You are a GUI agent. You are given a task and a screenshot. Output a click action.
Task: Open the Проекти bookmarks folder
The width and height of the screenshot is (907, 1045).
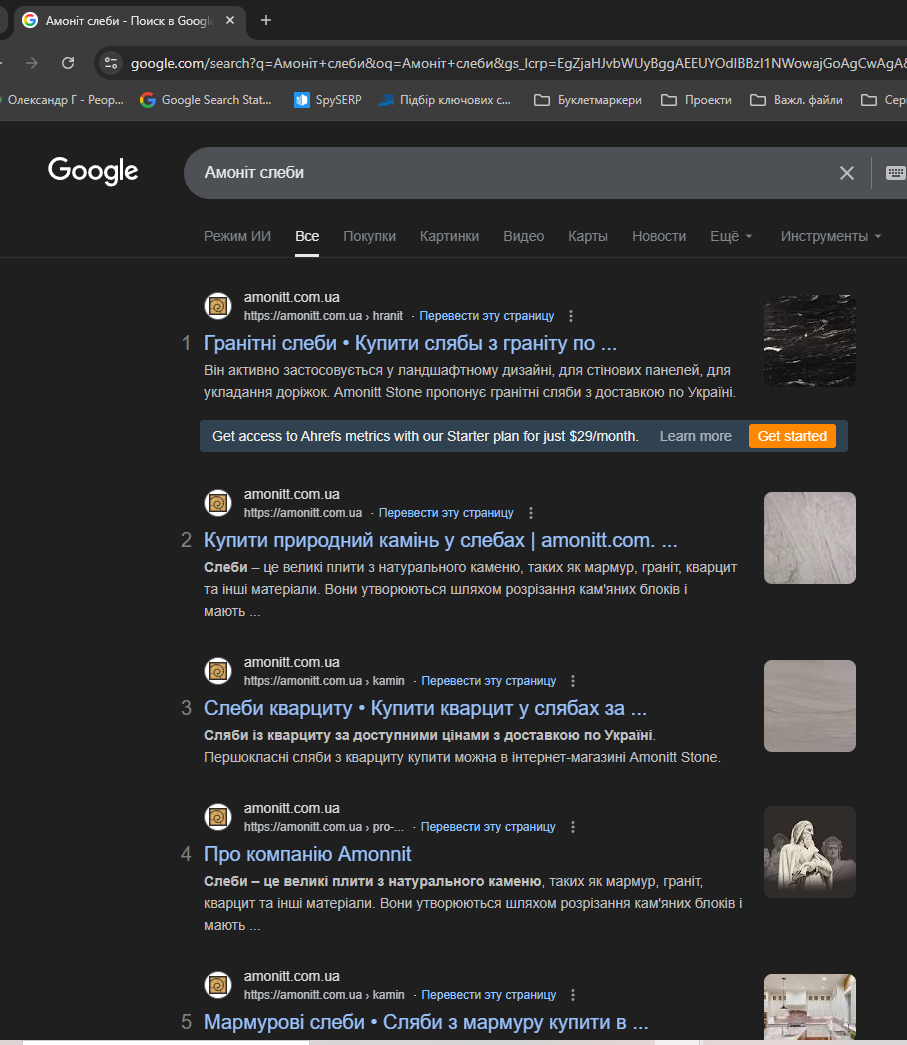click(696, 100)
